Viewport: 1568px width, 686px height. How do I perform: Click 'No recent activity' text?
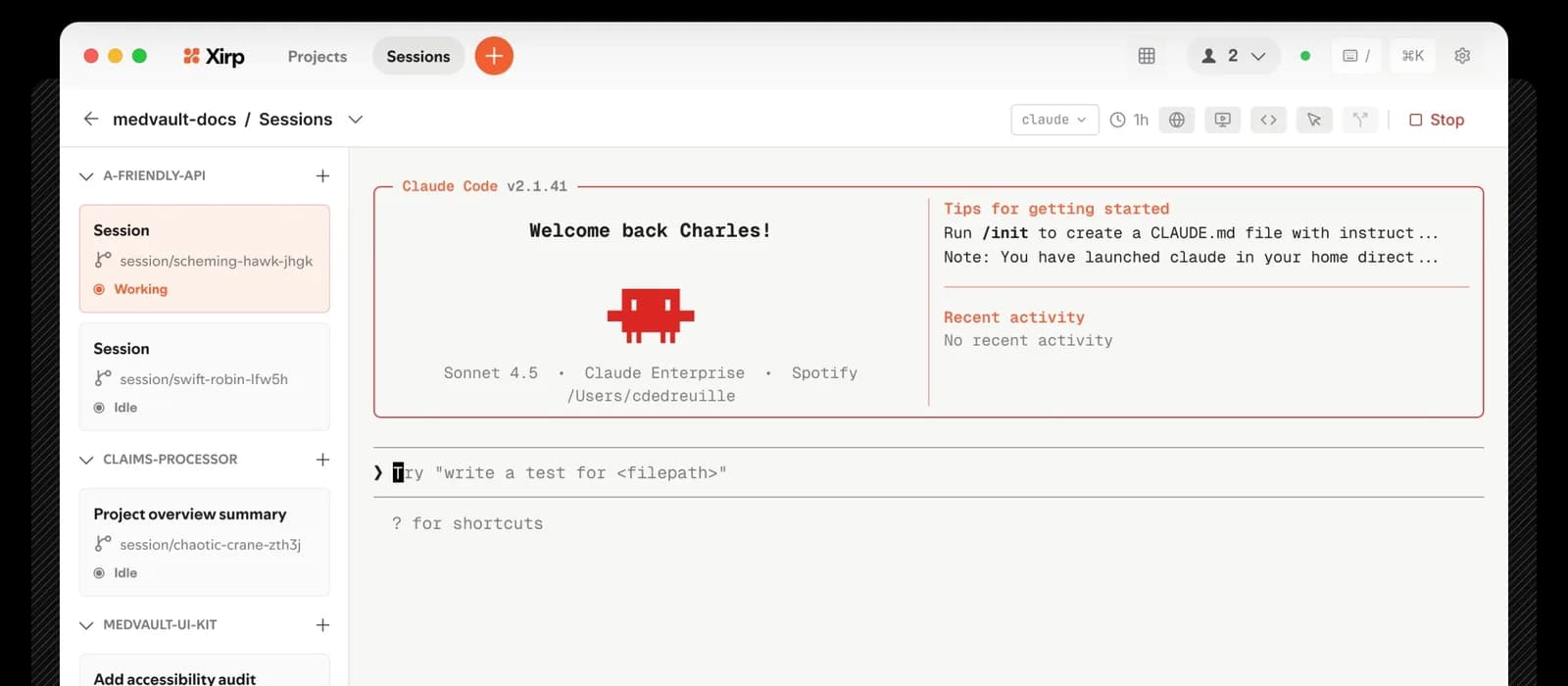click(x=1028, y=340)
